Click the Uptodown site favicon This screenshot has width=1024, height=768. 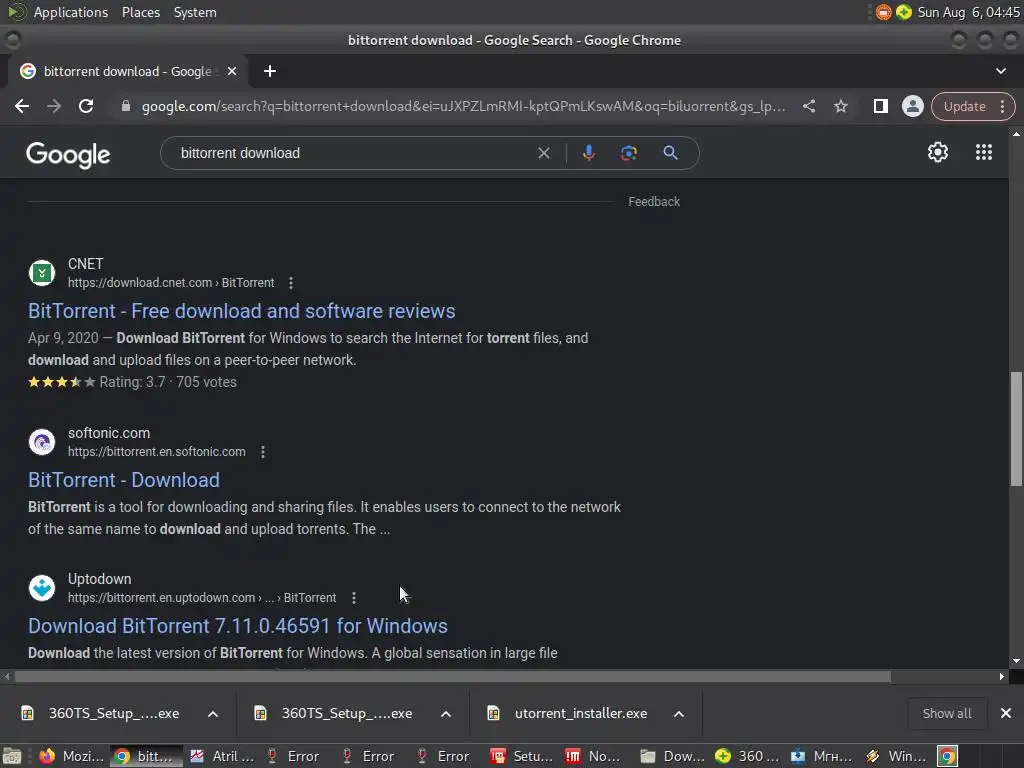pos(42,588)
